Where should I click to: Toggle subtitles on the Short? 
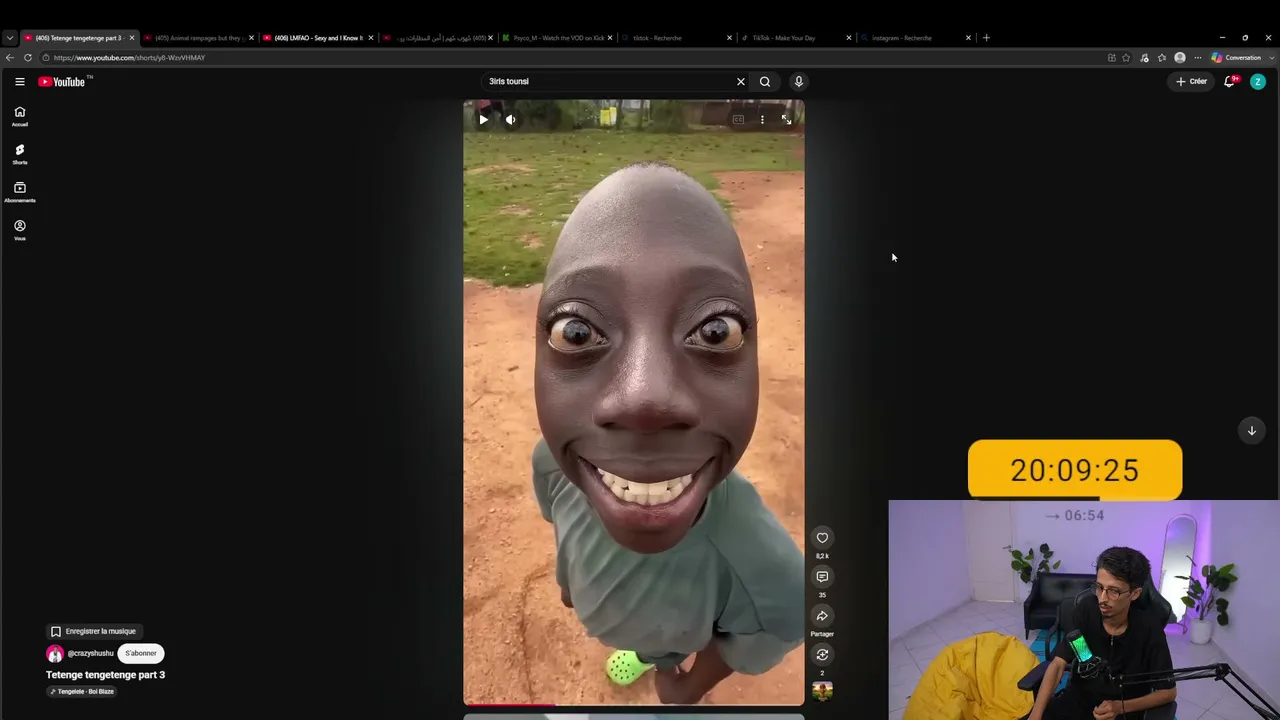point(738,120)
